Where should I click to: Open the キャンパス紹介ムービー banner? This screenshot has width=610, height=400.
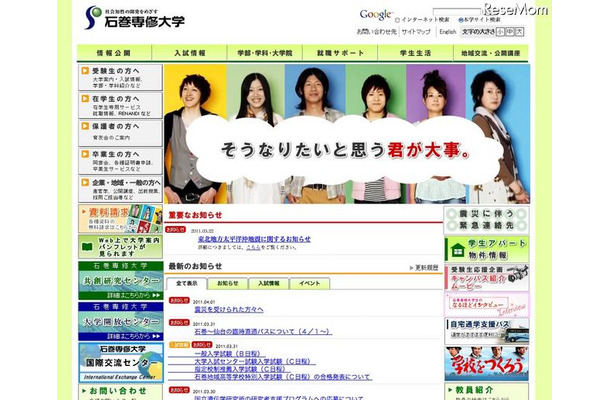487,278
